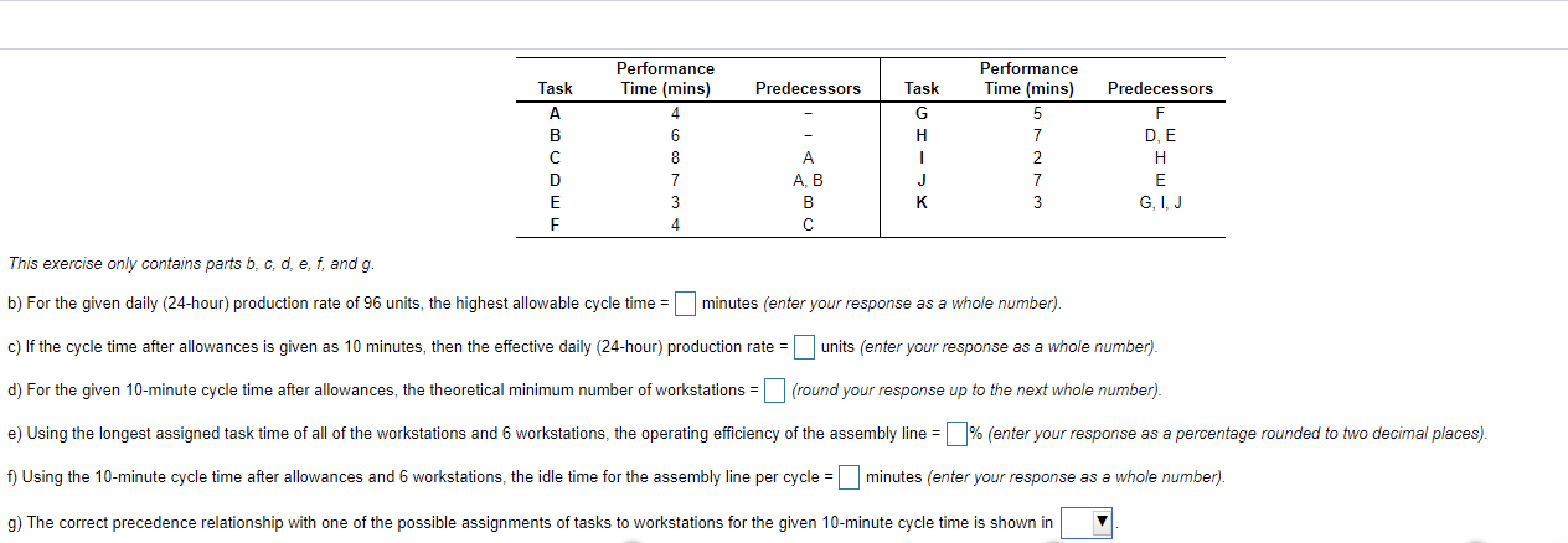Click Task A row in the left table

coord(555,112)
